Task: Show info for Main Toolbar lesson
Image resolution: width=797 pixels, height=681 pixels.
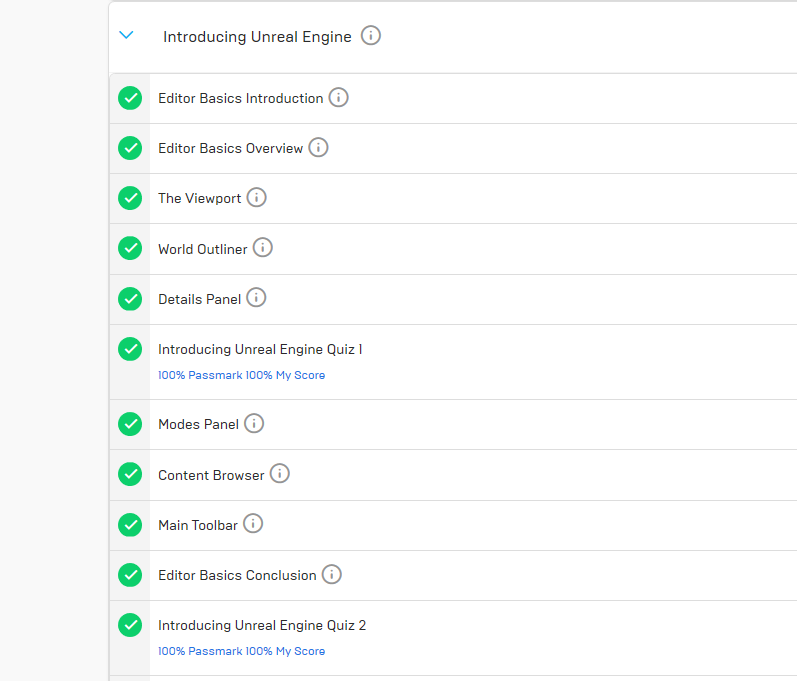Action: tap(253, 523)
